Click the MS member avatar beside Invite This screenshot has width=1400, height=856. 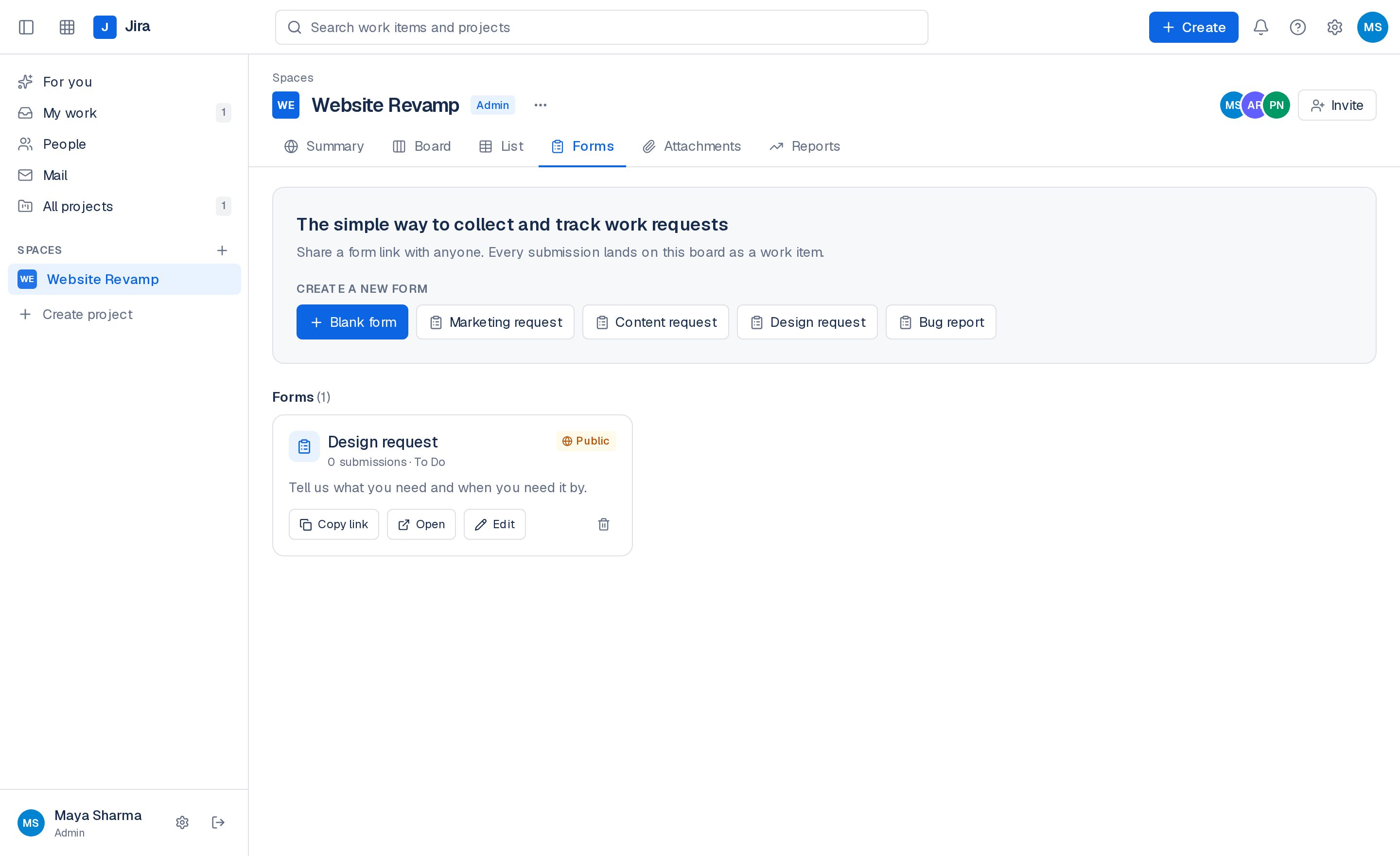point(1231,105)
